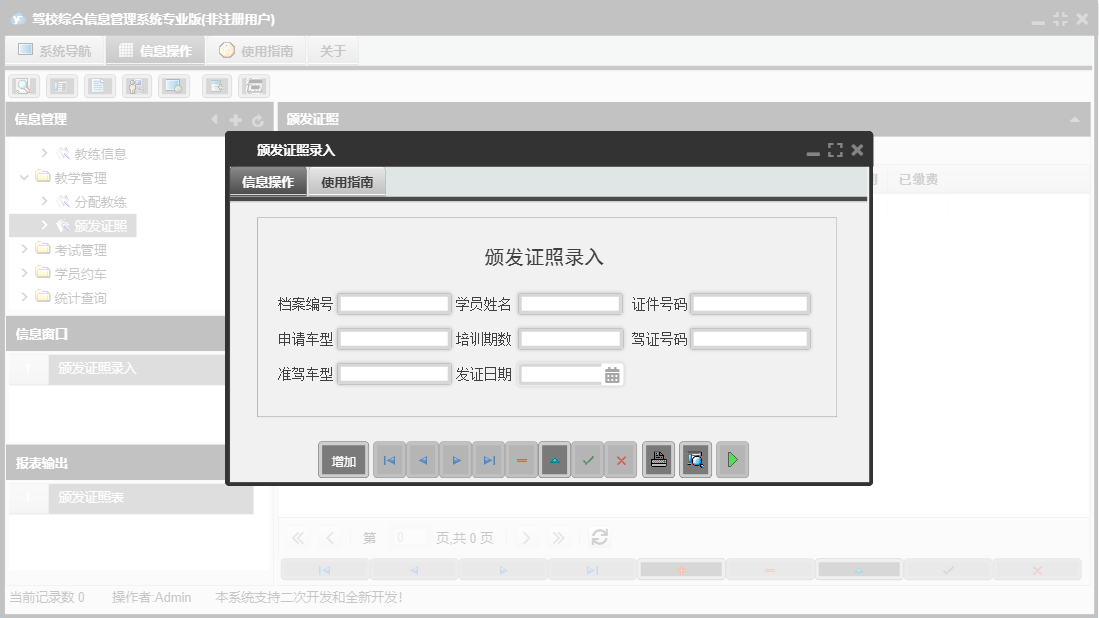This screenshot has height=618, width=1099.
Task: Click the red minus delete record icon
Action: (521, 459)
